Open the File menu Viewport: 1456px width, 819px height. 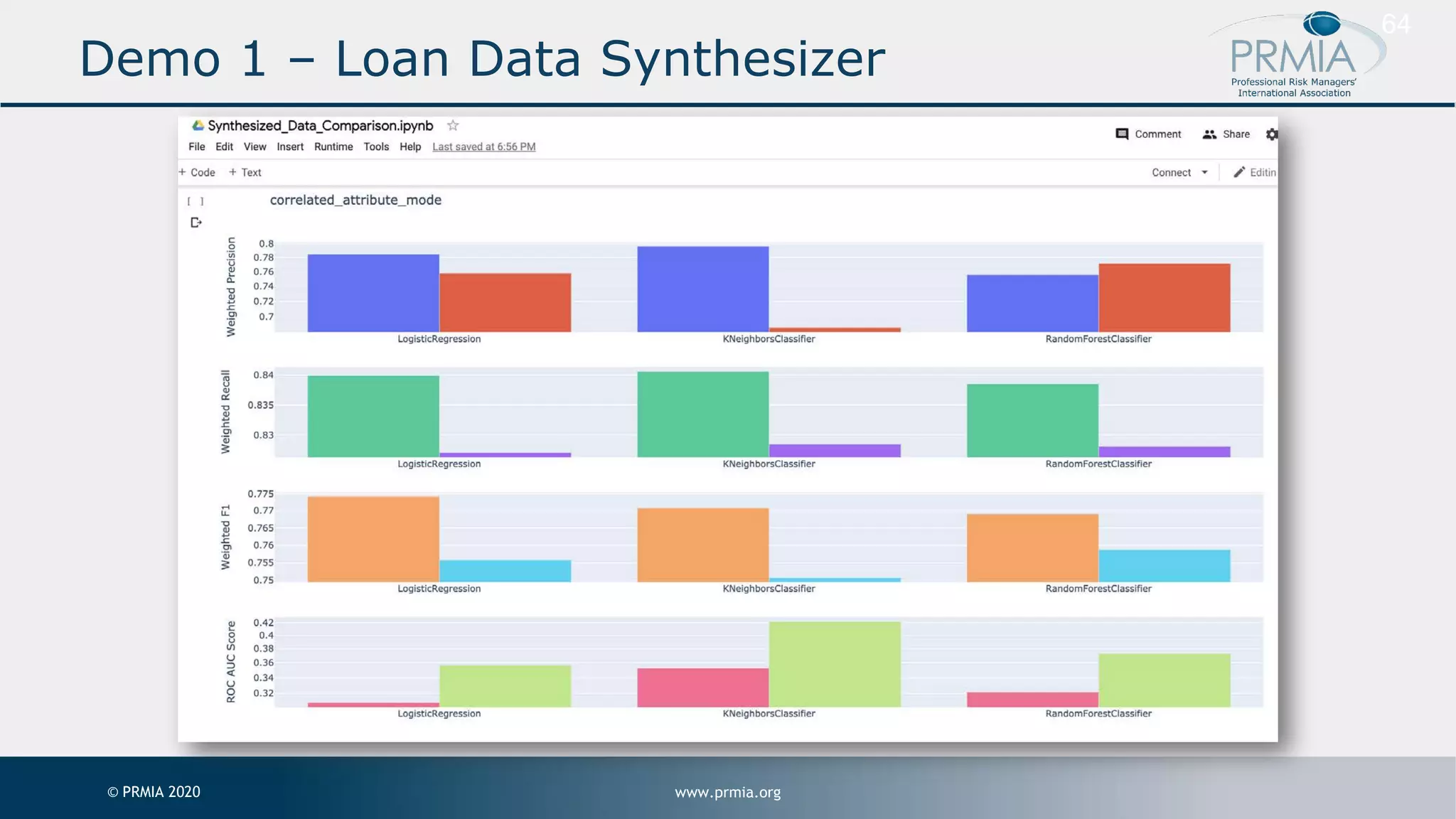pos(196,147)
